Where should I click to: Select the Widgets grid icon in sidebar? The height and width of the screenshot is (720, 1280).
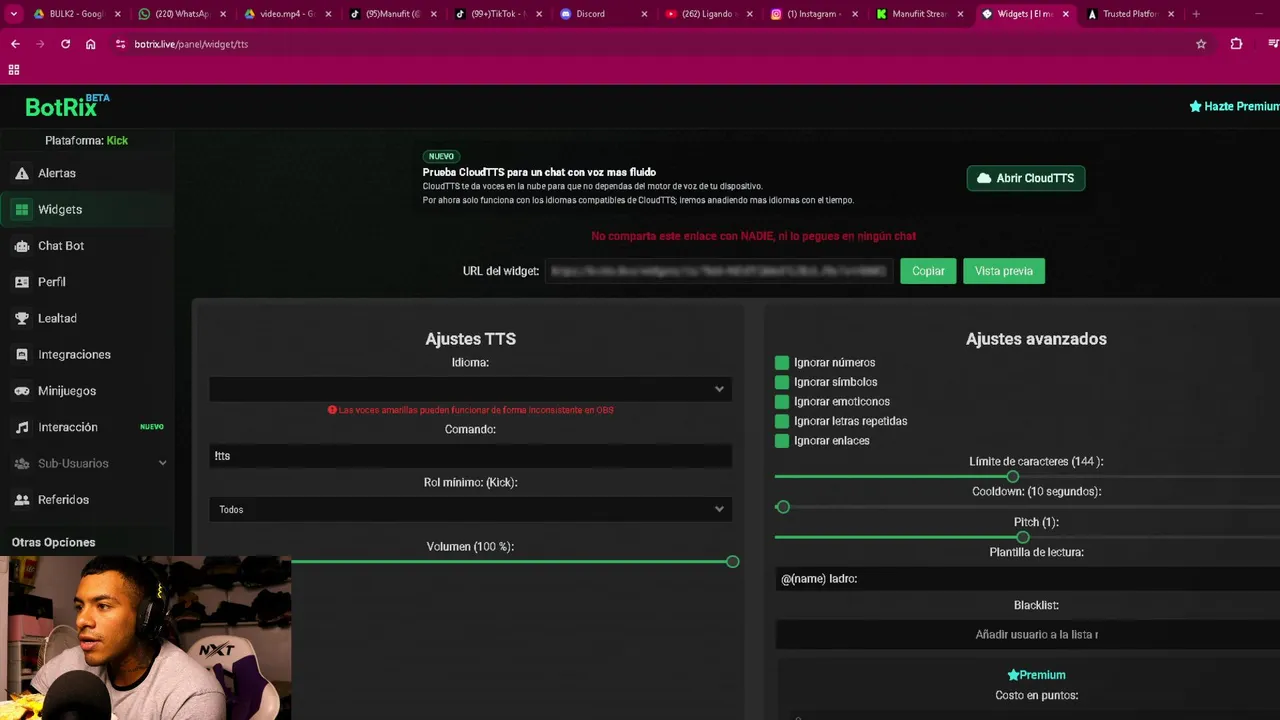pos(22,209)
